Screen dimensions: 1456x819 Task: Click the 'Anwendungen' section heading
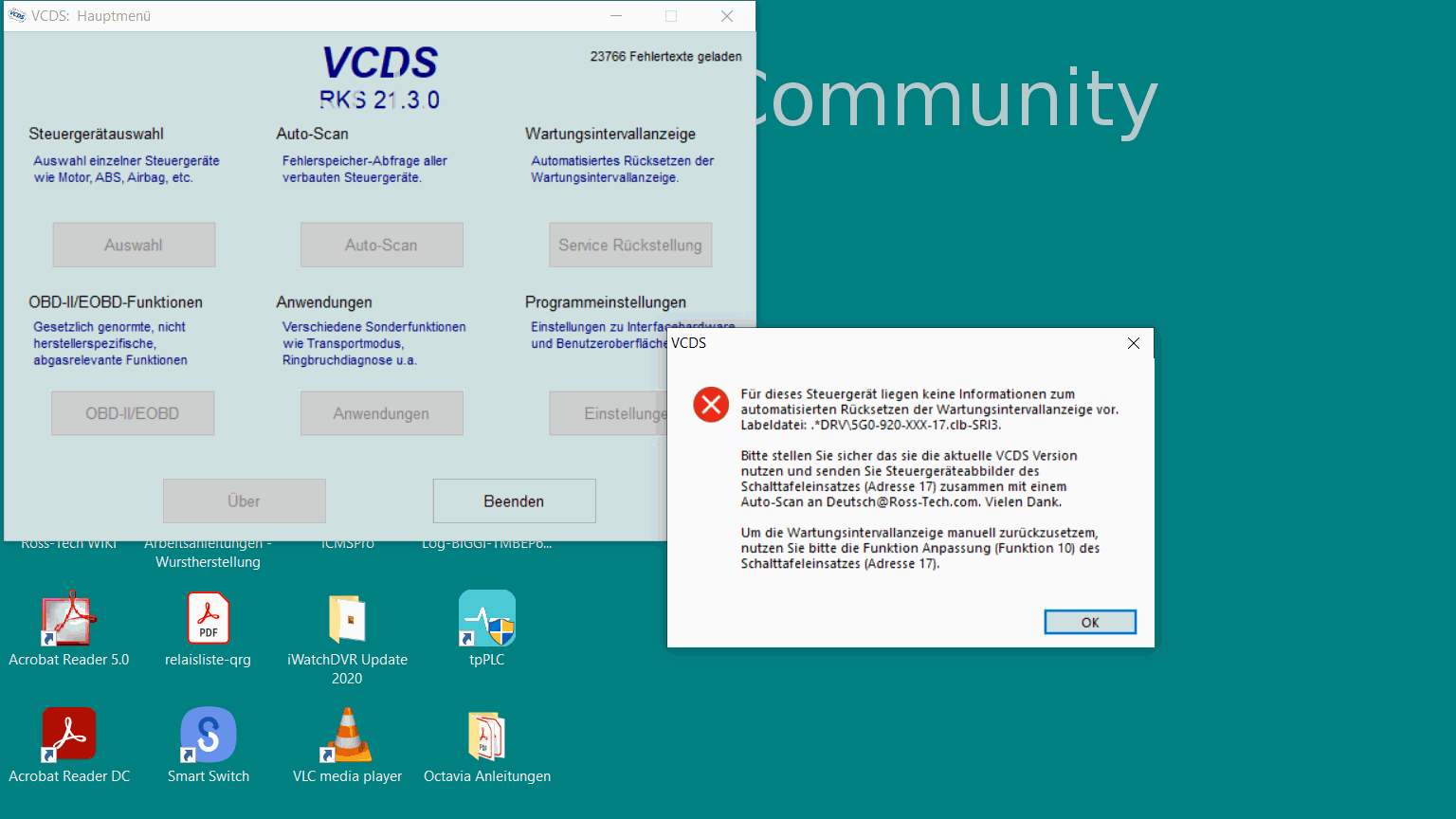coord(324,302)
